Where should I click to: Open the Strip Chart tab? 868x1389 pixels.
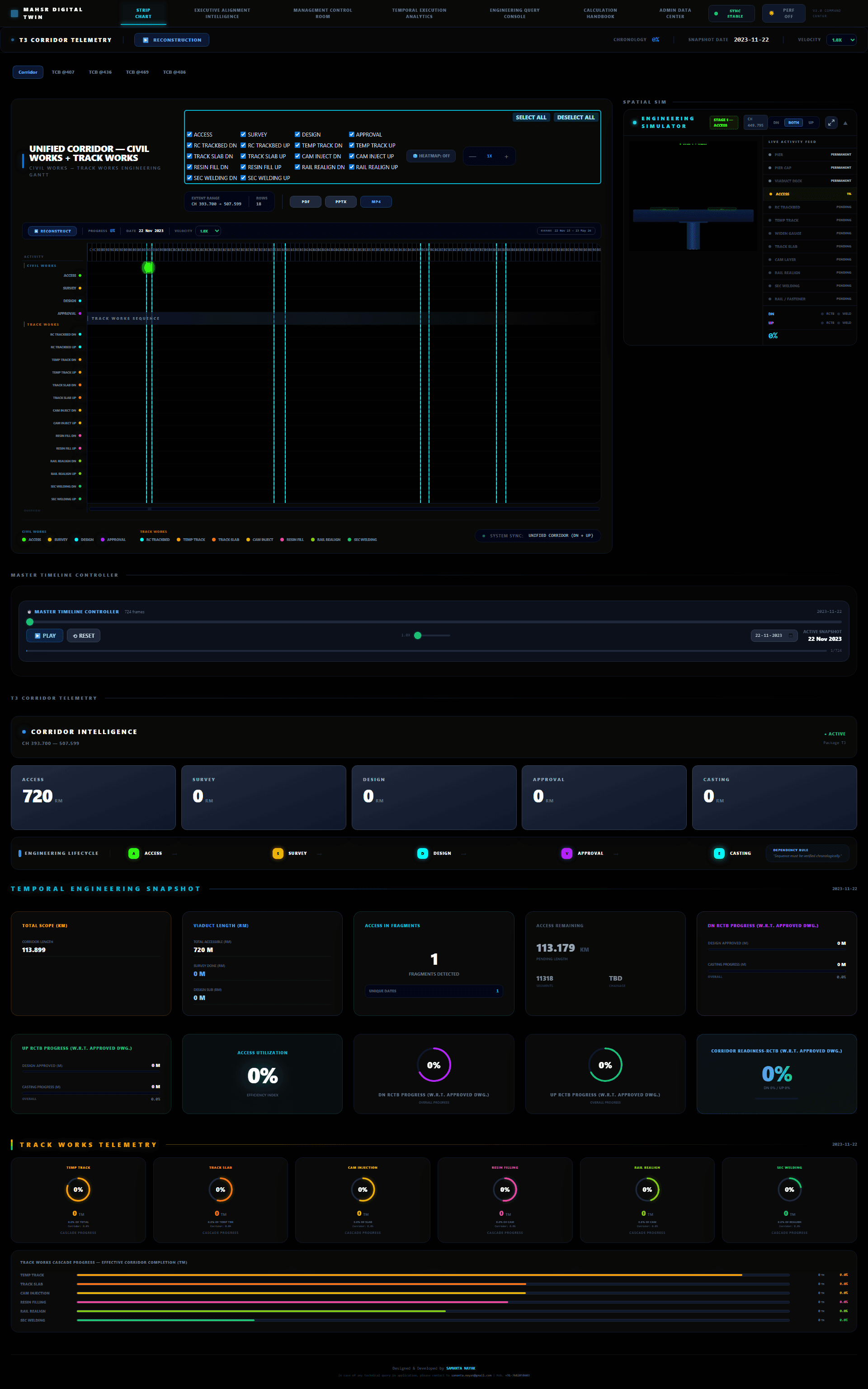(143, 13)
